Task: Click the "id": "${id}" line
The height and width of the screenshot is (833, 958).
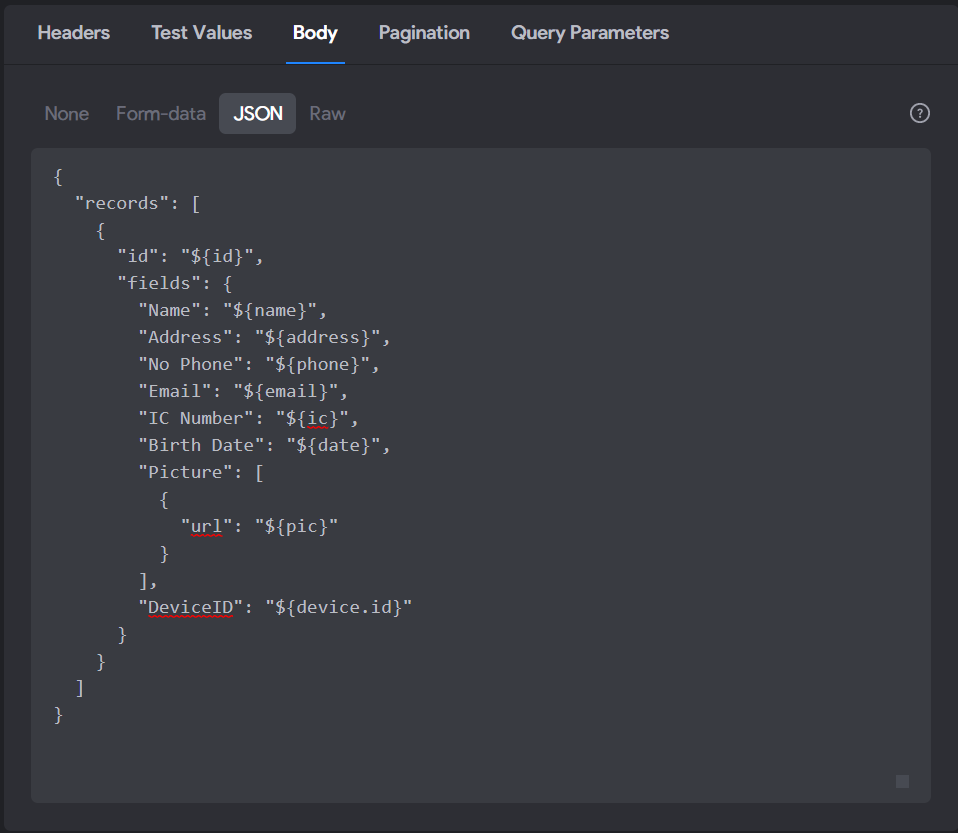Action: pyautogui.click(x=190, y=256)
